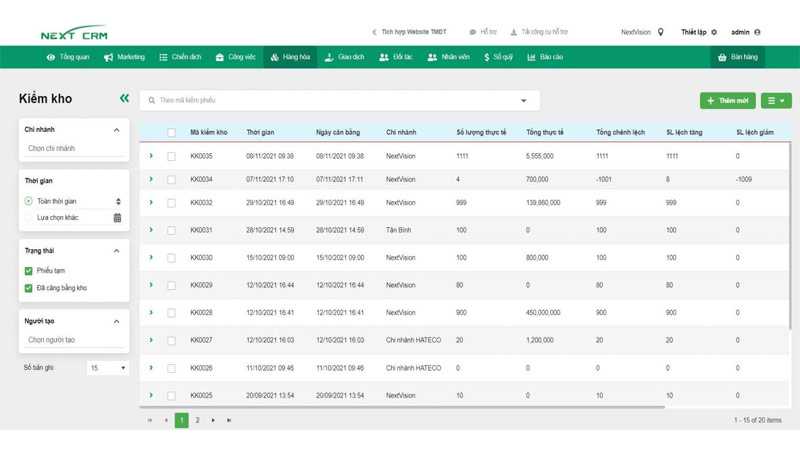
Task: Select Lựa chọn khác radio option
Action: coord(29,218)
